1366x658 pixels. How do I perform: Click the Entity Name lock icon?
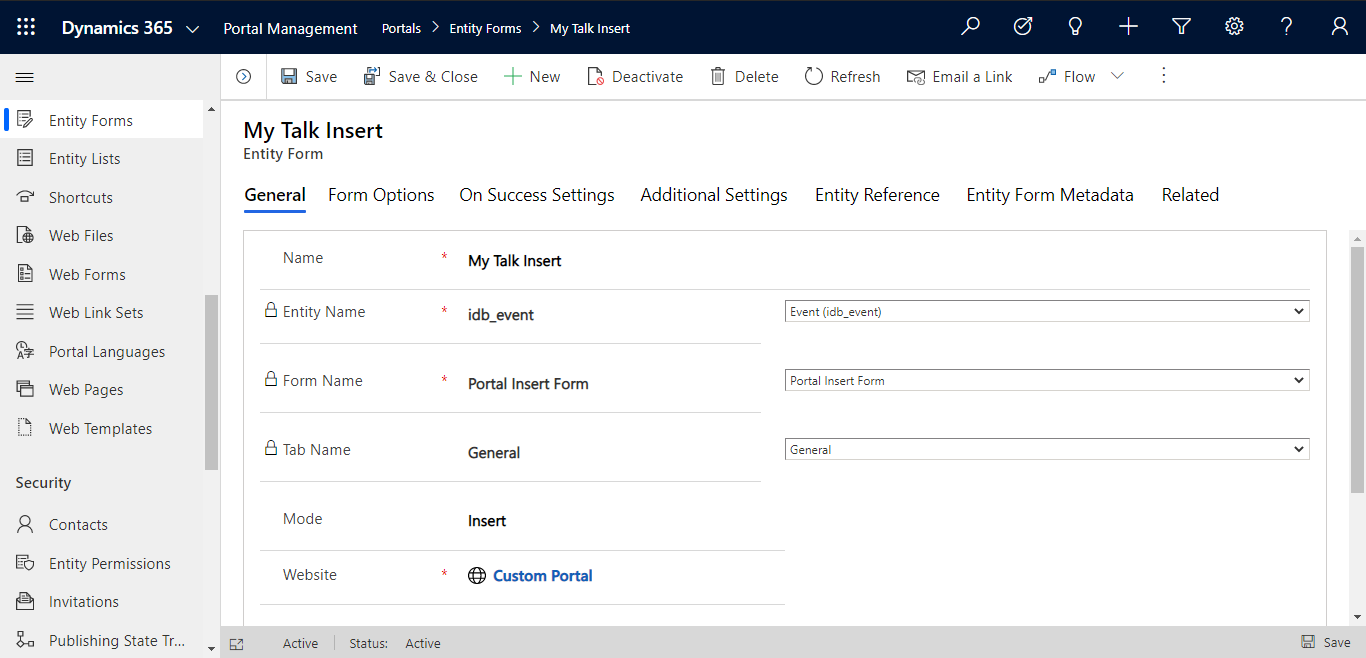(270, 311)
